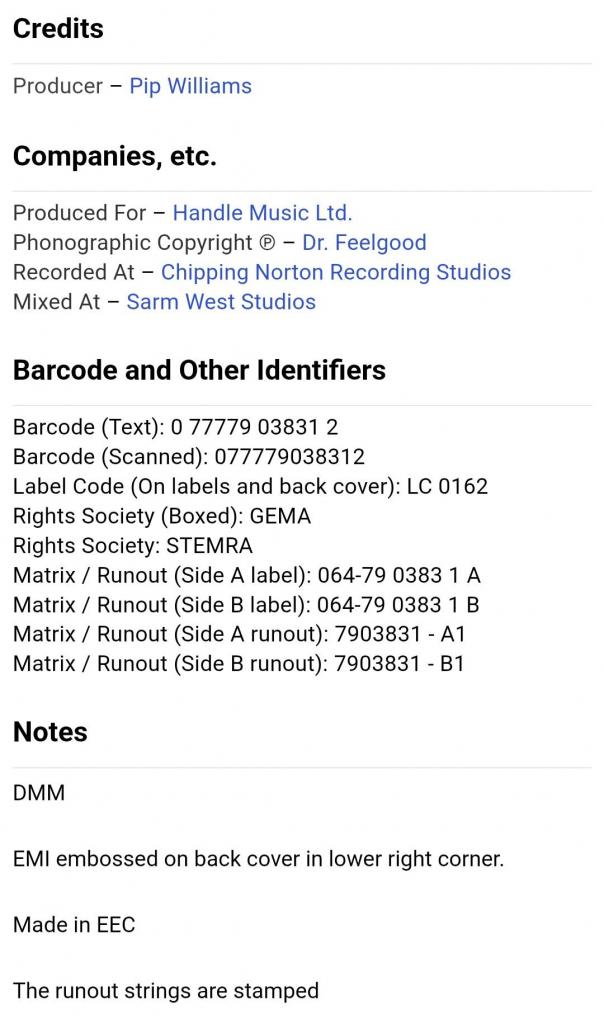Viewport: 604px width, 1024px height.
Task: Click the "Companies, etc." section heading
Action: point(114,156)
